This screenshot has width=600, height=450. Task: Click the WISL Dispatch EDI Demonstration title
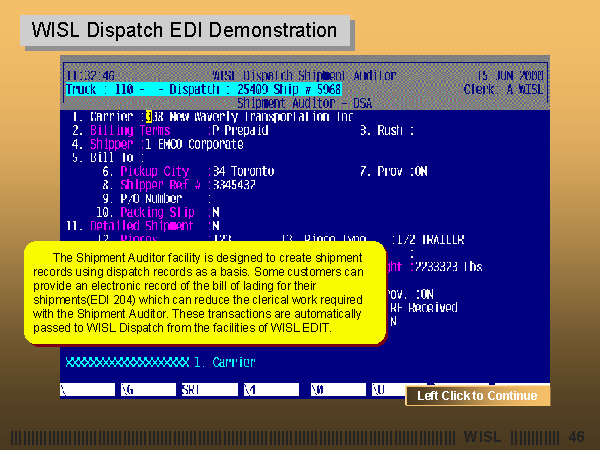pos(184,30)
